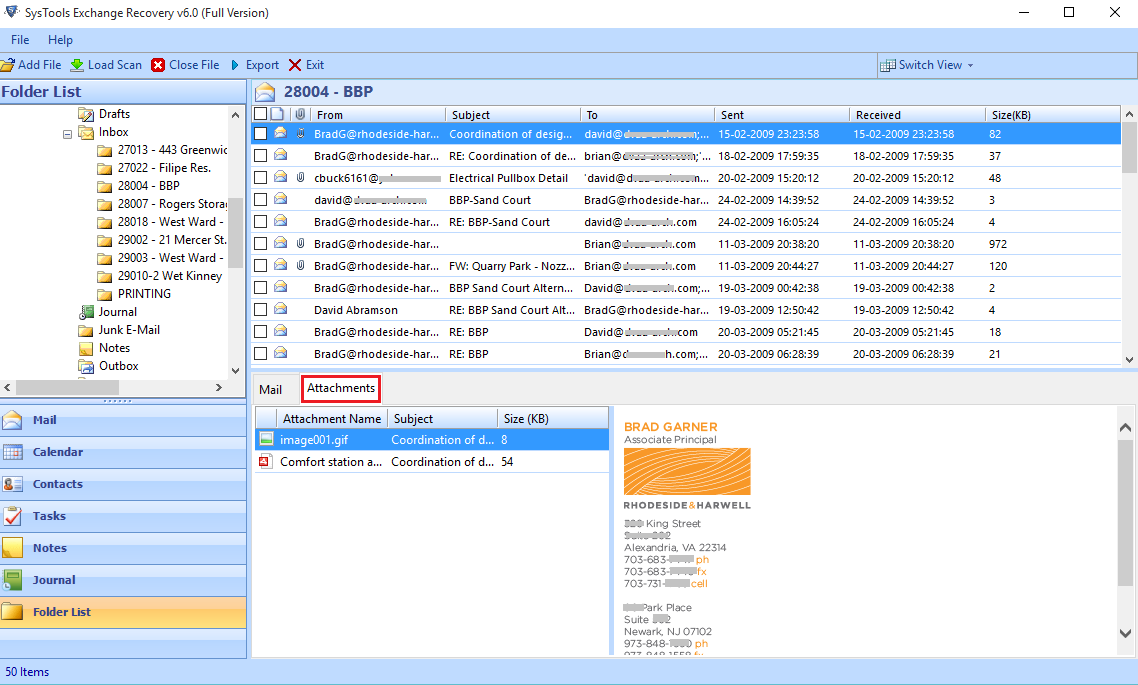Click the From column header
Viewport: 1138px width, 685px height.
(377, 115)
